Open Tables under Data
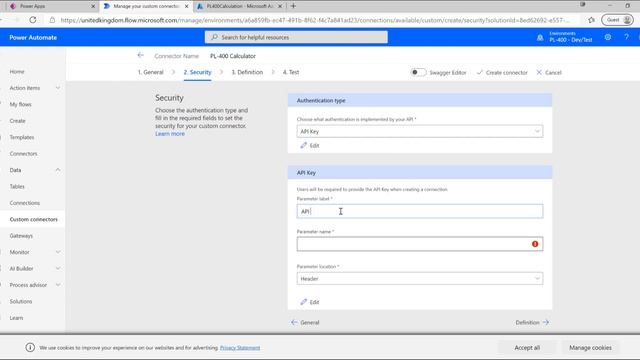Image resolution: width=640 pixels, height=360 pixels. [x=17, y=187]
